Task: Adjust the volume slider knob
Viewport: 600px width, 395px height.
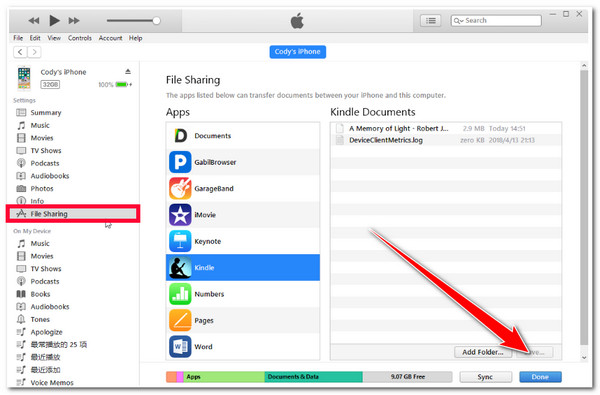Action: [156, 21]
